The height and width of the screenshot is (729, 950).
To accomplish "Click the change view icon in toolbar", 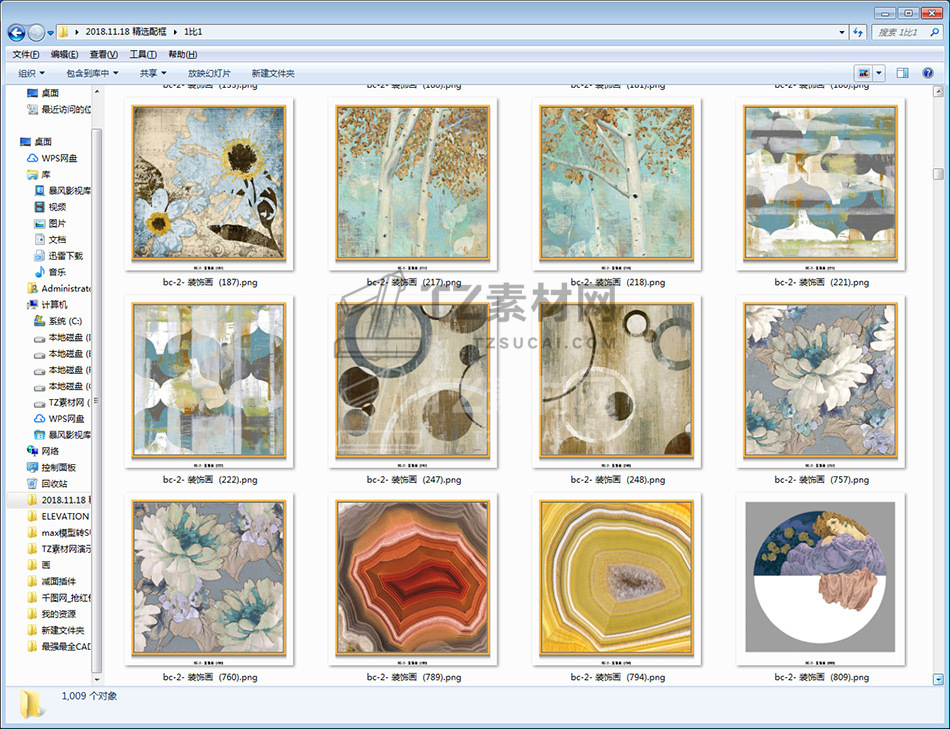I will (862, 73).
